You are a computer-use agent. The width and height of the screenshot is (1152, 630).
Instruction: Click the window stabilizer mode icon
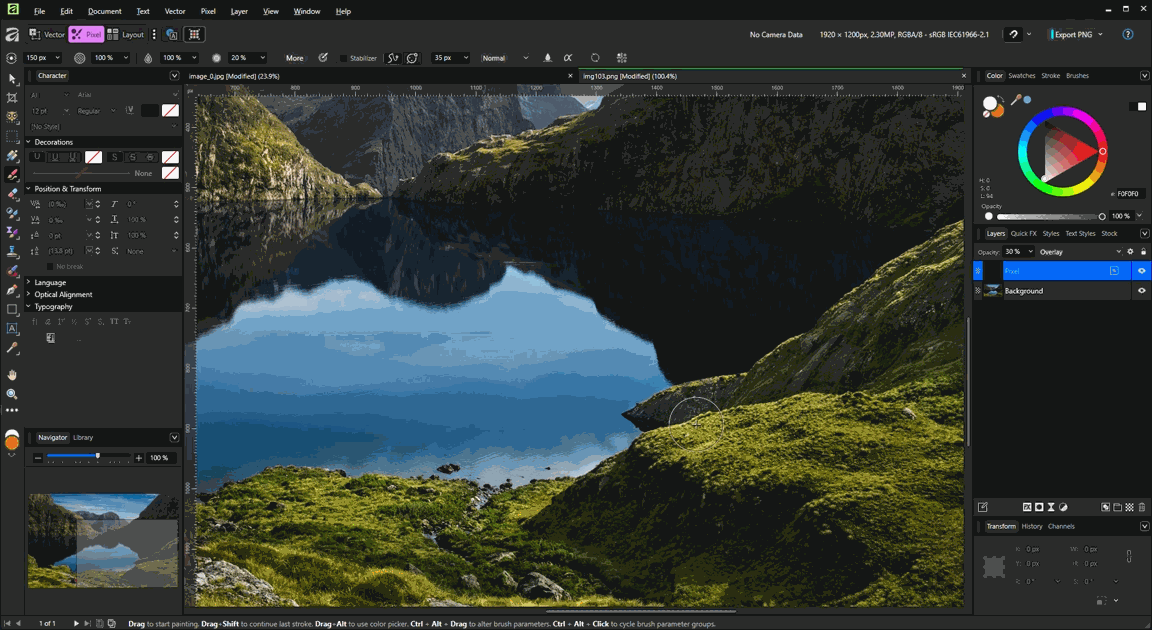(x=412, y=57)
